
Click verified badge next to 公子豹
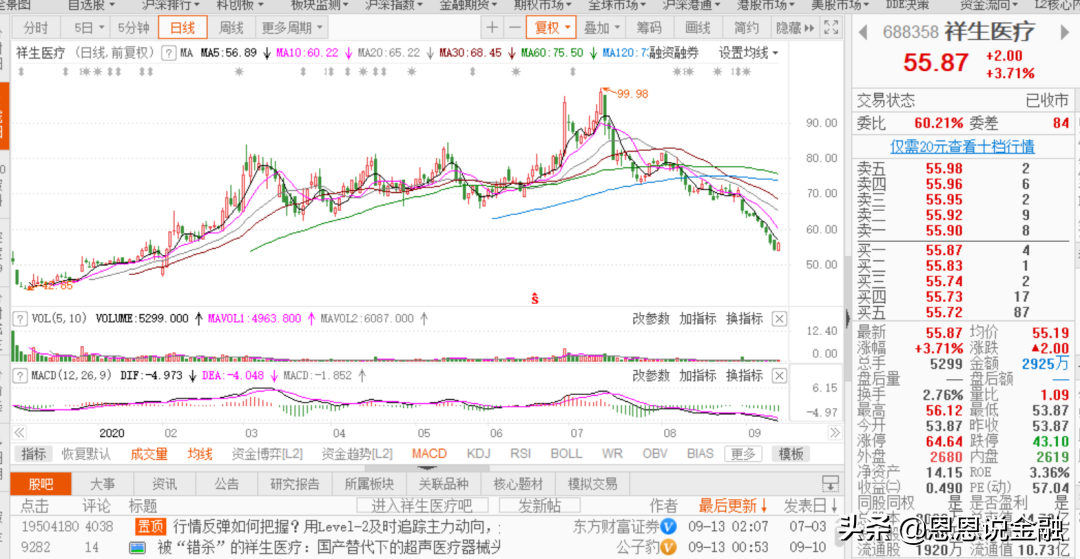pyautogui.click(x=668, y=548)
